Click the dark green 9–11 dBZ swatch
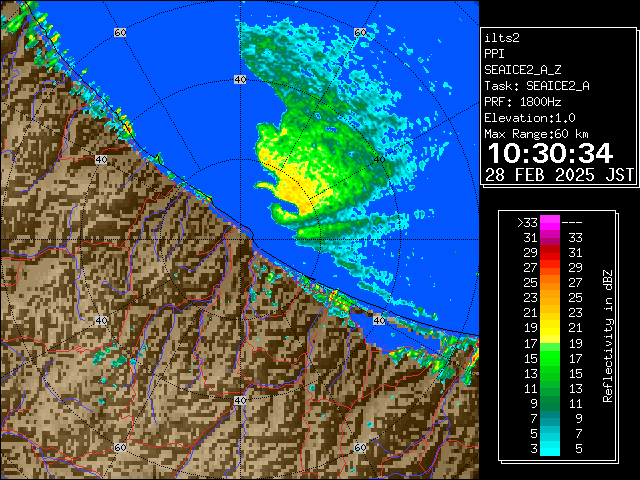Viewport: 640px width, 480px height. [x=550, y=403]
